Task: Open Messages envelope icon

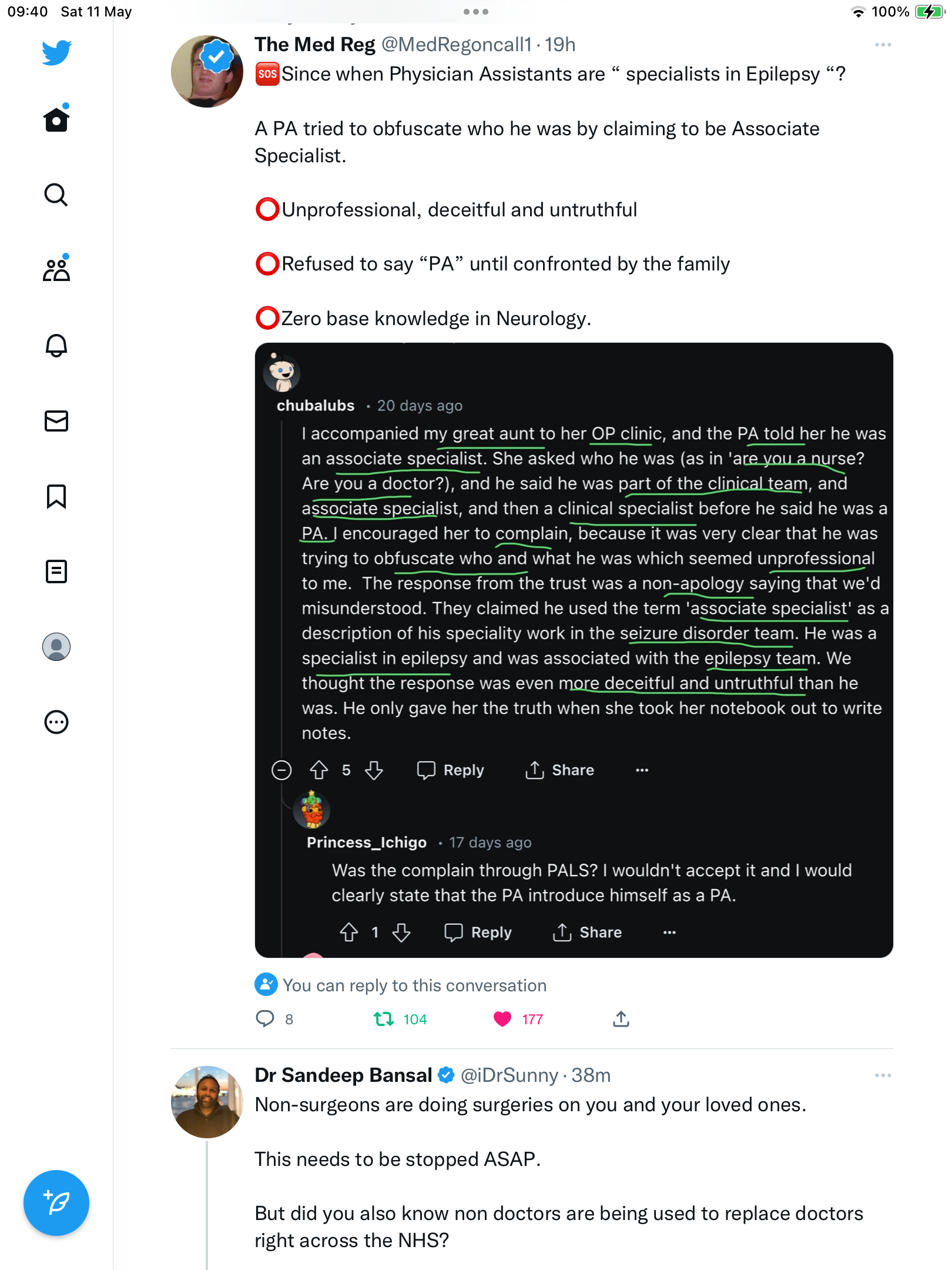Action: (56, 421)
